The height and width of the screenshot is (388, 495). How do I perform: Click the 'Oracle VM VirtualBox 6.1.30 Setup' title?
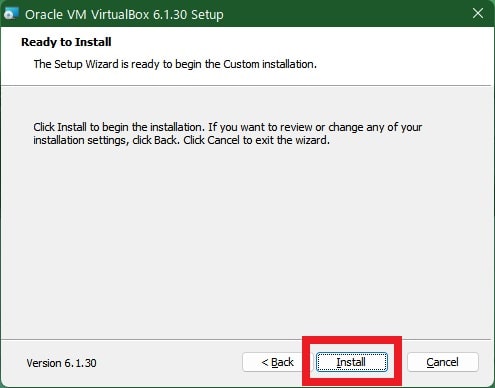124,15
